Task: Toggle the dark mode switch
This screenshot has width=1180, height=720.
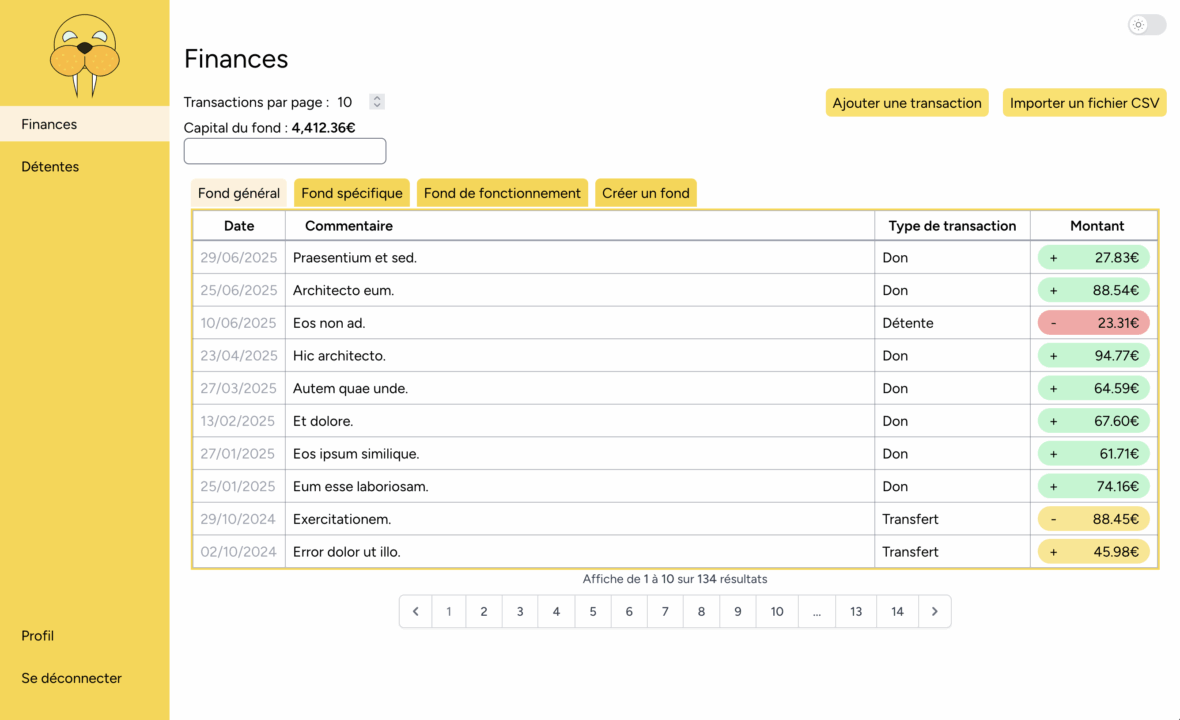Action: (1146, 25)
